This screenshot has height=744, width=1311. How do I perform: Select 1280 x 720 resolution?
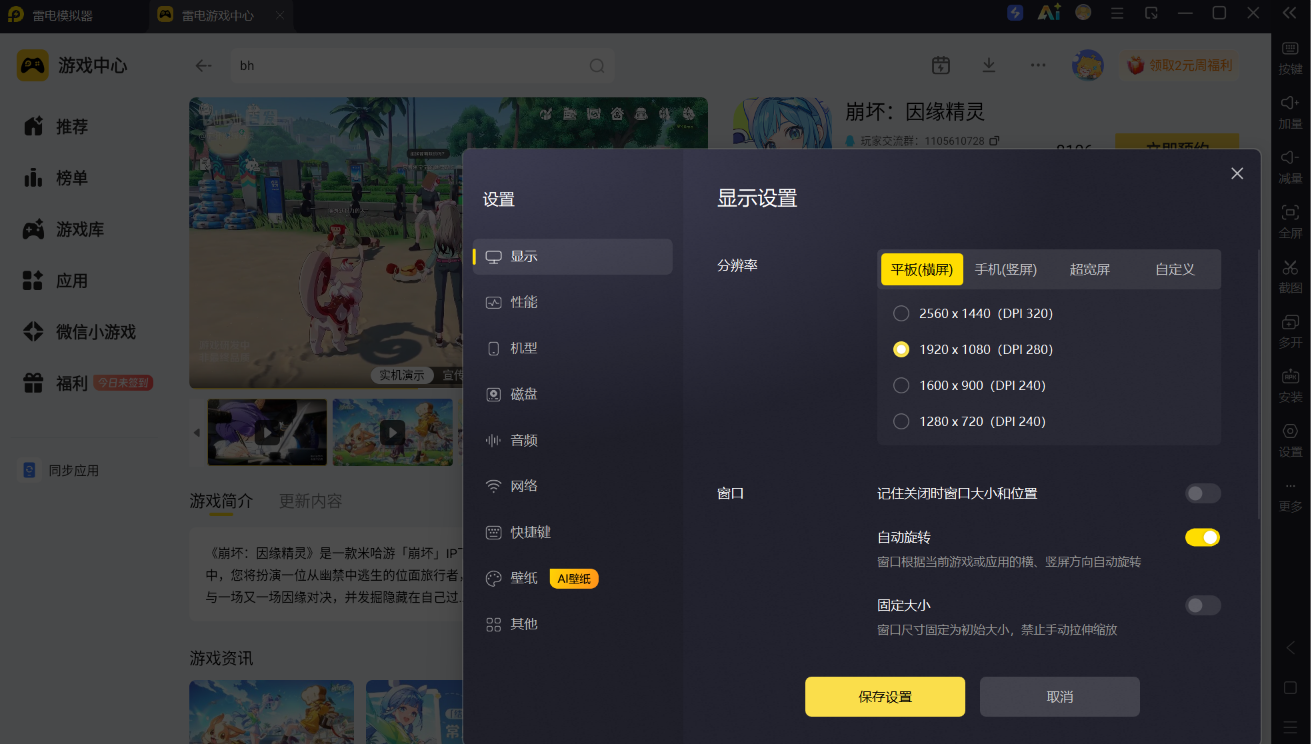click(901, 421)
